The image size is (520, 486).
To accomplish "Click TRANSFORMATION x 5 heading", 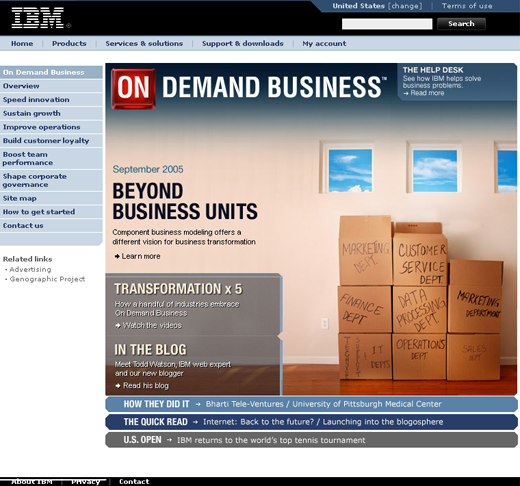I will (x=178, y=289).
